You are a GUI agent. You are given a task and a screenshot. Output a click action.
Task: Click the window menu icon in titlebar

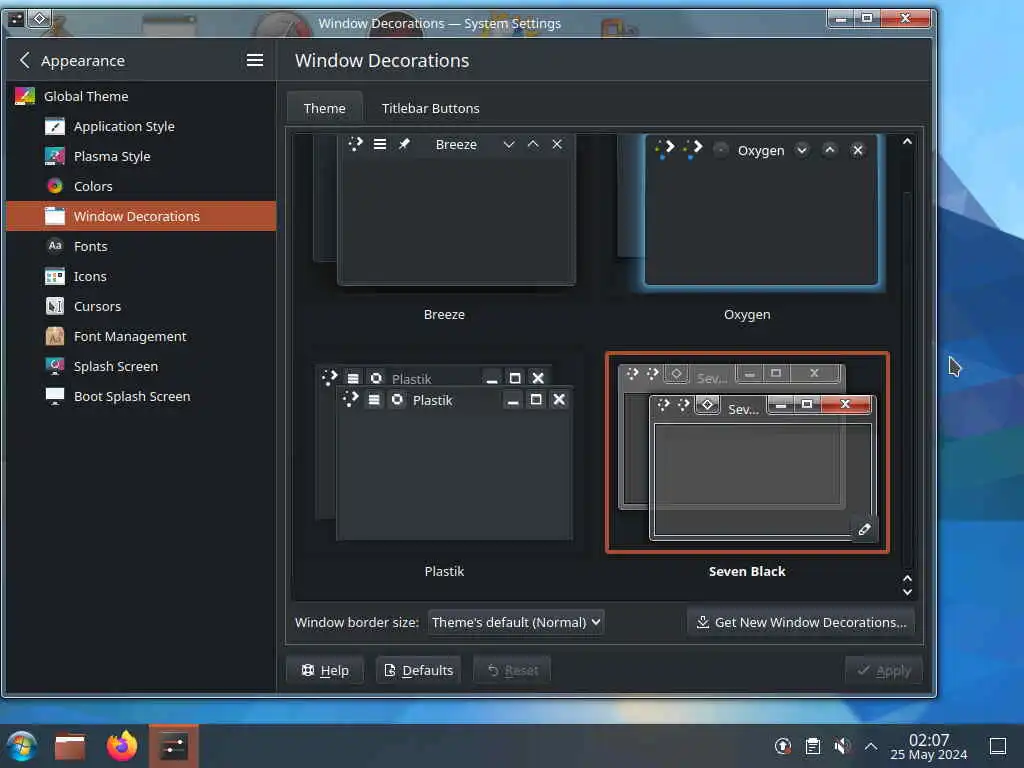(16, 19)
